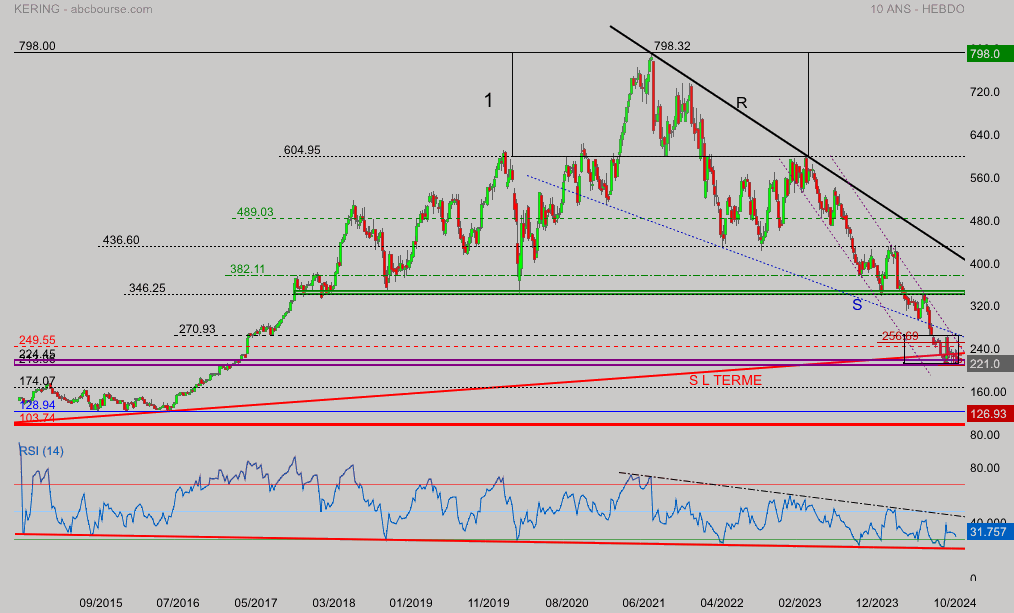Select the "11/2019" date axis label

488,603
